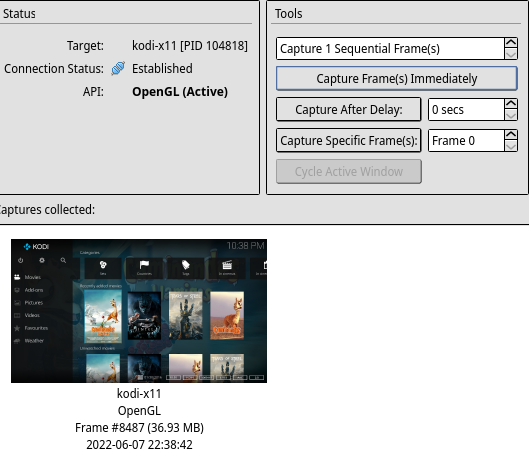The width and height of the screenshot is (529, 463).
Task: Click the Tools panel heading
Action: tap(288, 14)
